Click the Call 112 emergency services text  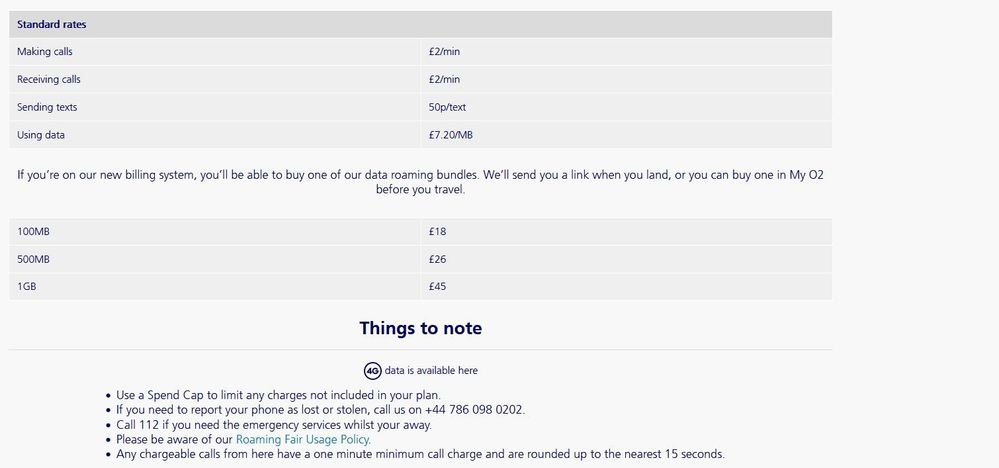(274, 425)
